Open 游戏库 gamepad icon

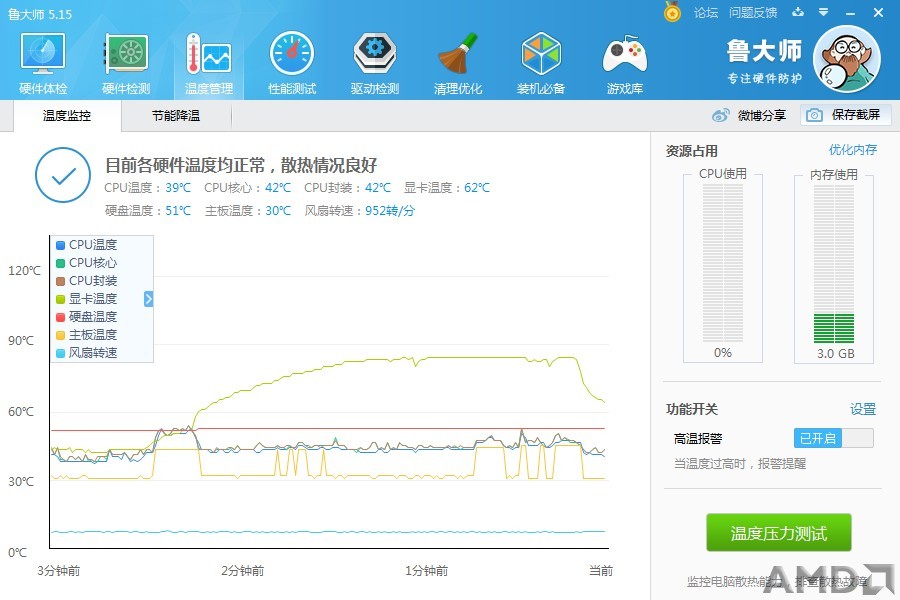tap(624, 53)
